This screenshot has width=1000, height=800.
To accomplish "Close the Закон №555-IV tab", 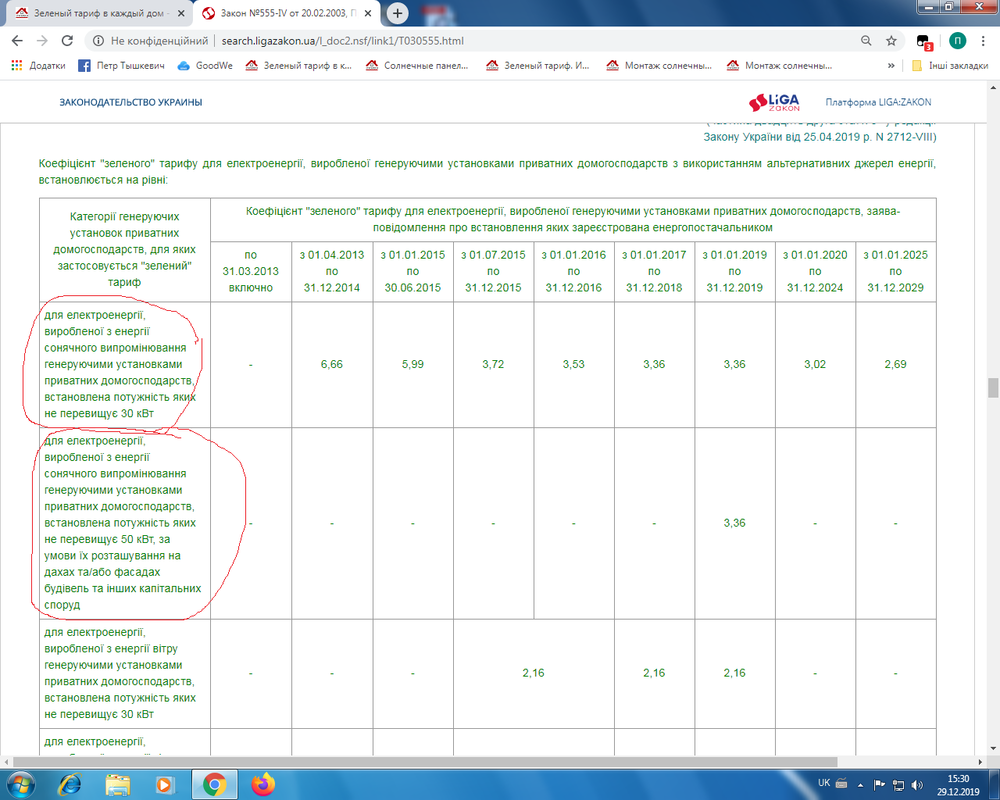I will coord(367,13).
